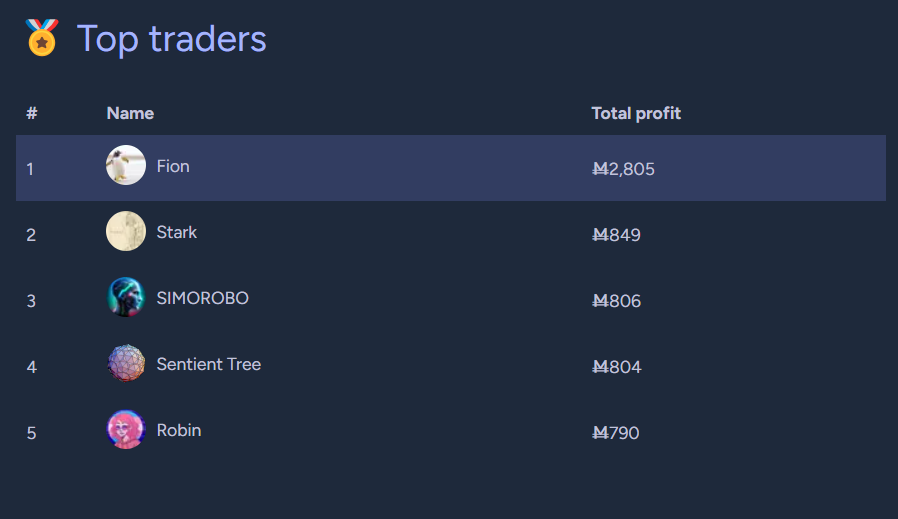Select Sentient Tree's profit value 804
Image resolution: width=898 pixels, height=519 pixels.
(617, 367)
